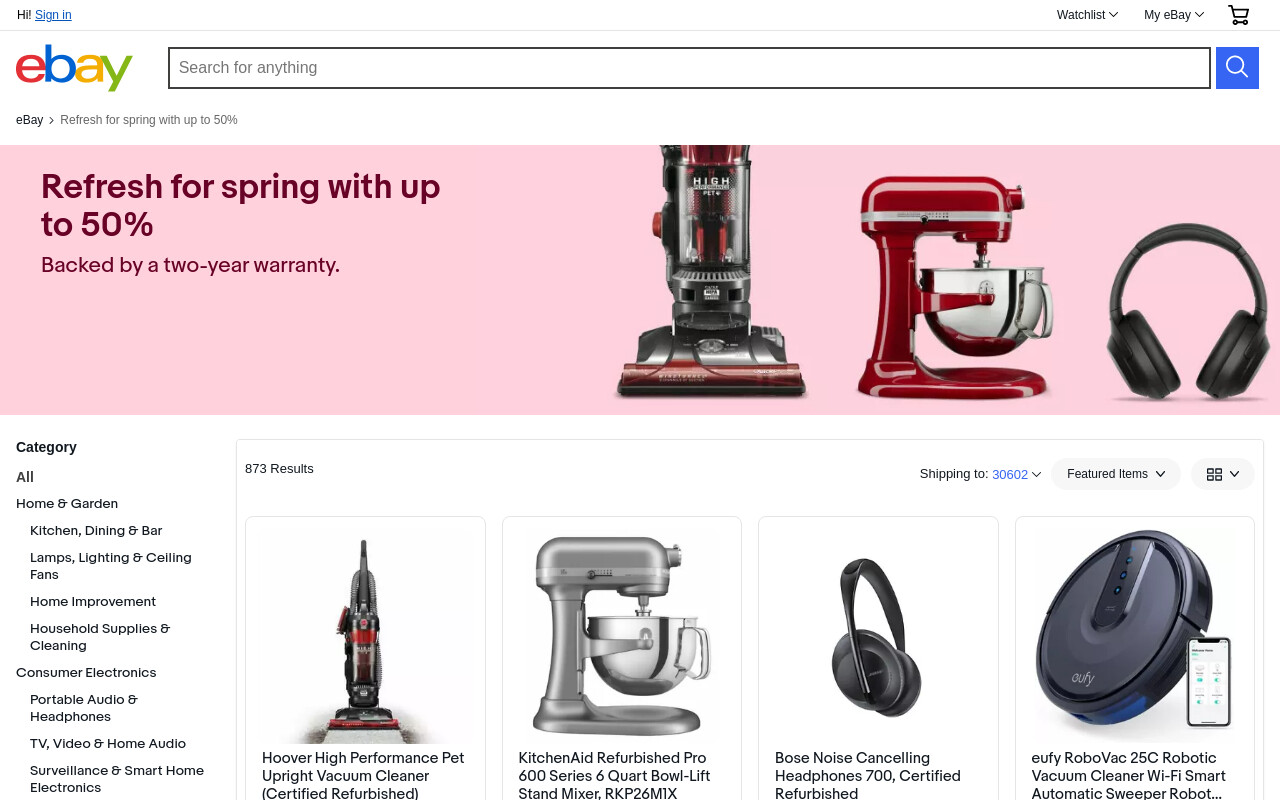The image size is (1280, 800).
Task: Click the breadcrumb chevron after eBay
Action: coord(52,121)
